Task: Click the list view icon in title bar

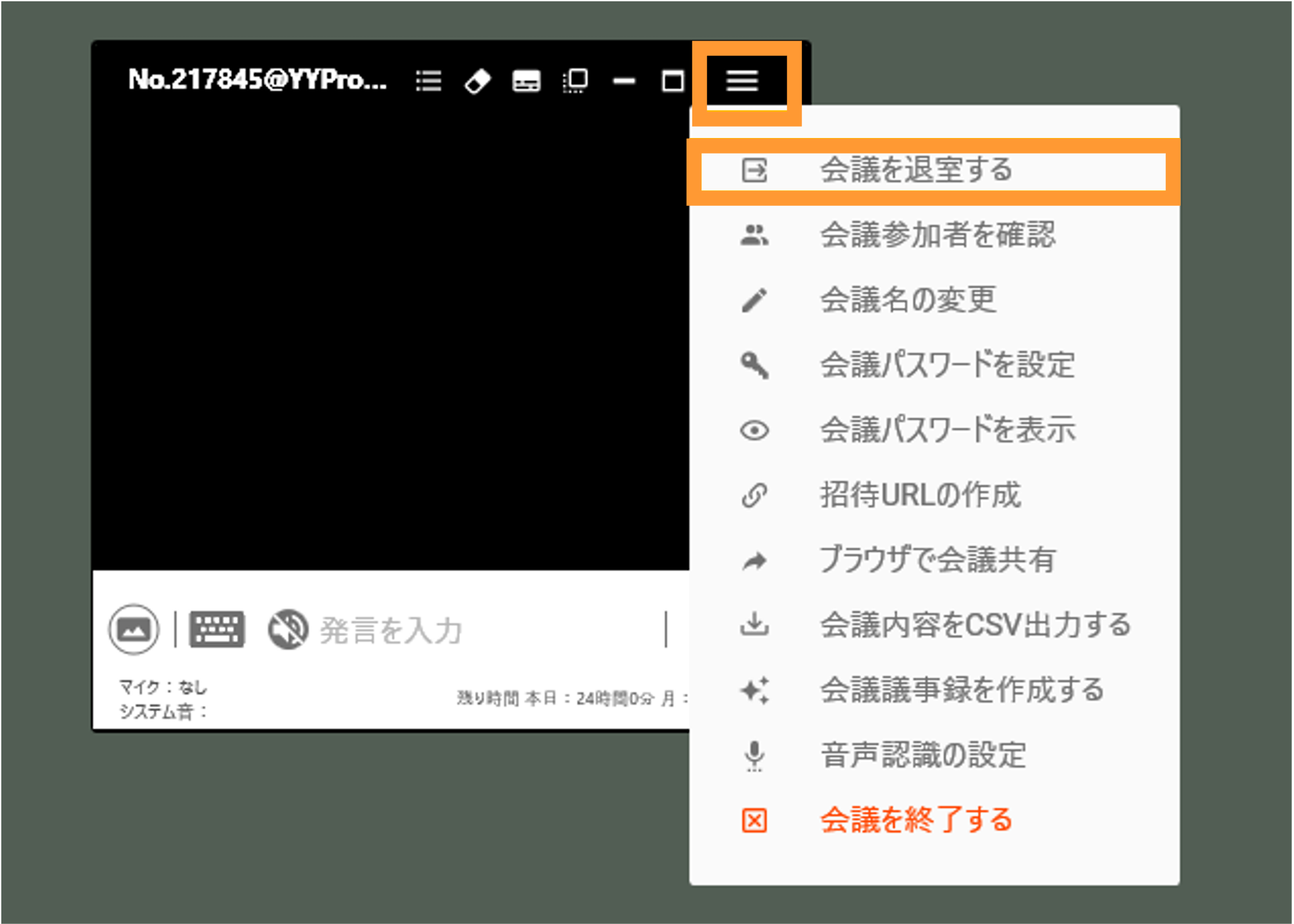Action: pyautogui.click(x=428, y=81)
